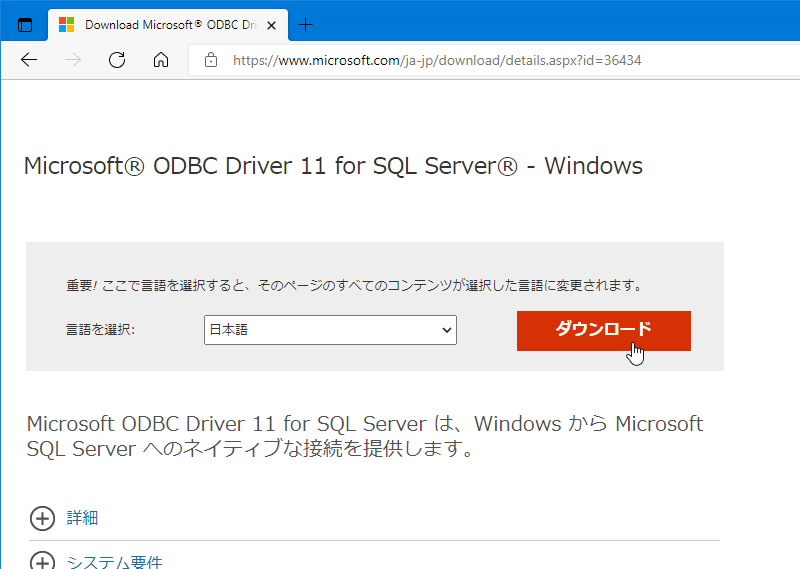
Task: Go back to the previous page
Action: point(29,60)
